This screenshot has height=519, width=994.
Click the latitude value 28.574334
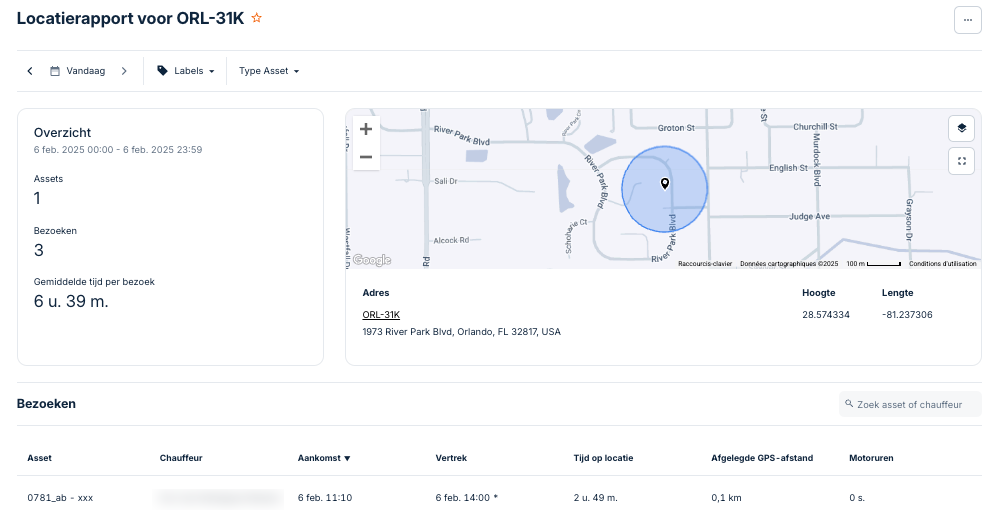point(825,315)
